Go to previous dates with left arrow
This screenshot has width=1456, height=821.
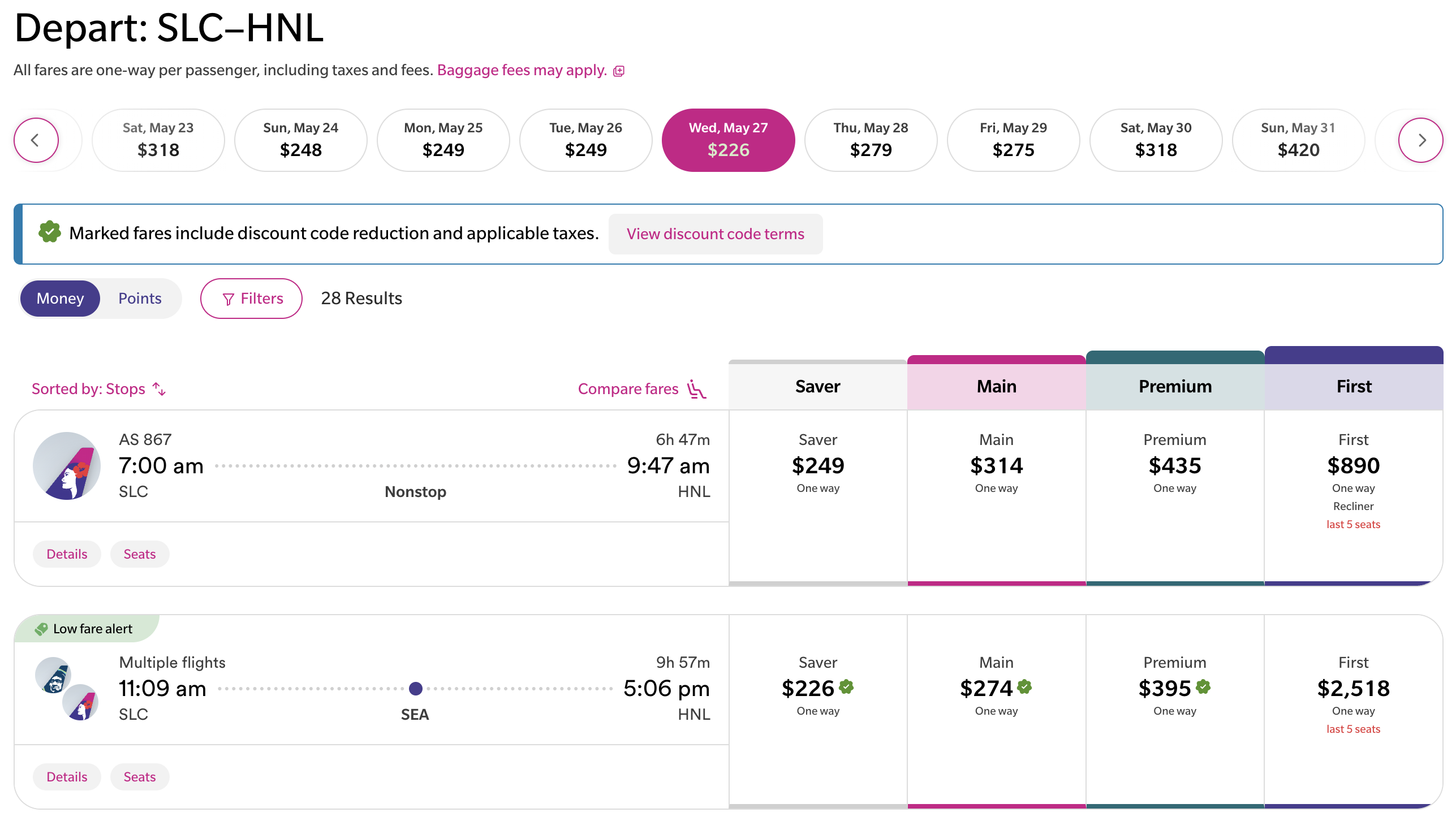click(x=36, y=140)
